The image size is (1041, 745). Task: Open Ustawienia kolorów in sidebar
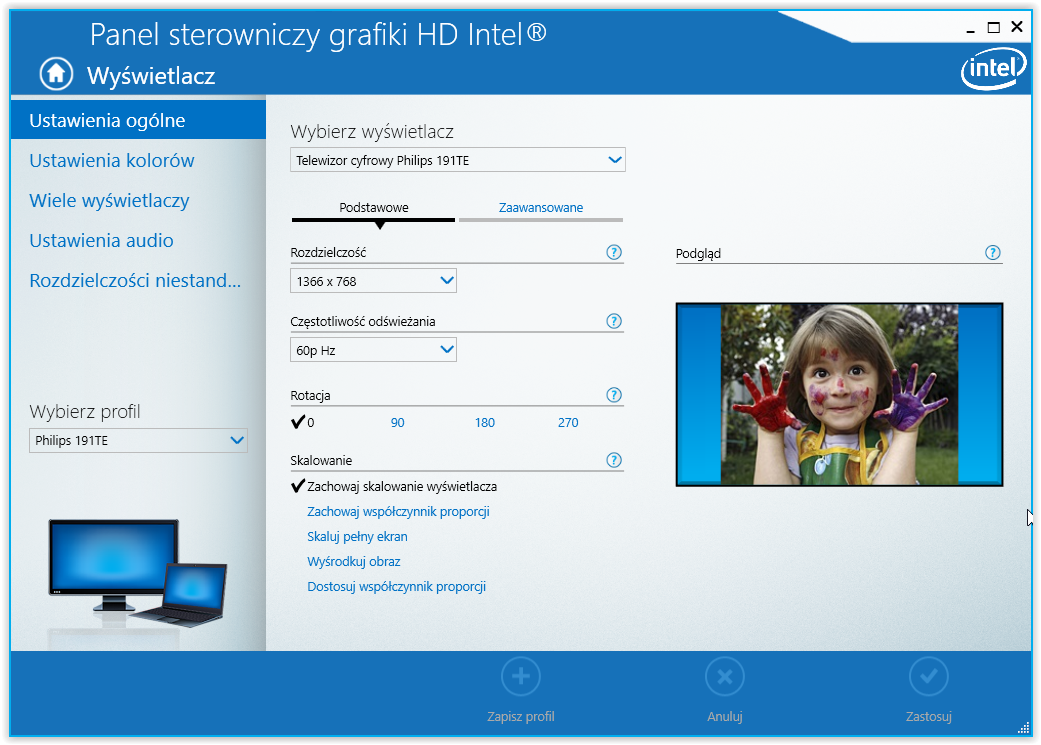tap(112, 161)
